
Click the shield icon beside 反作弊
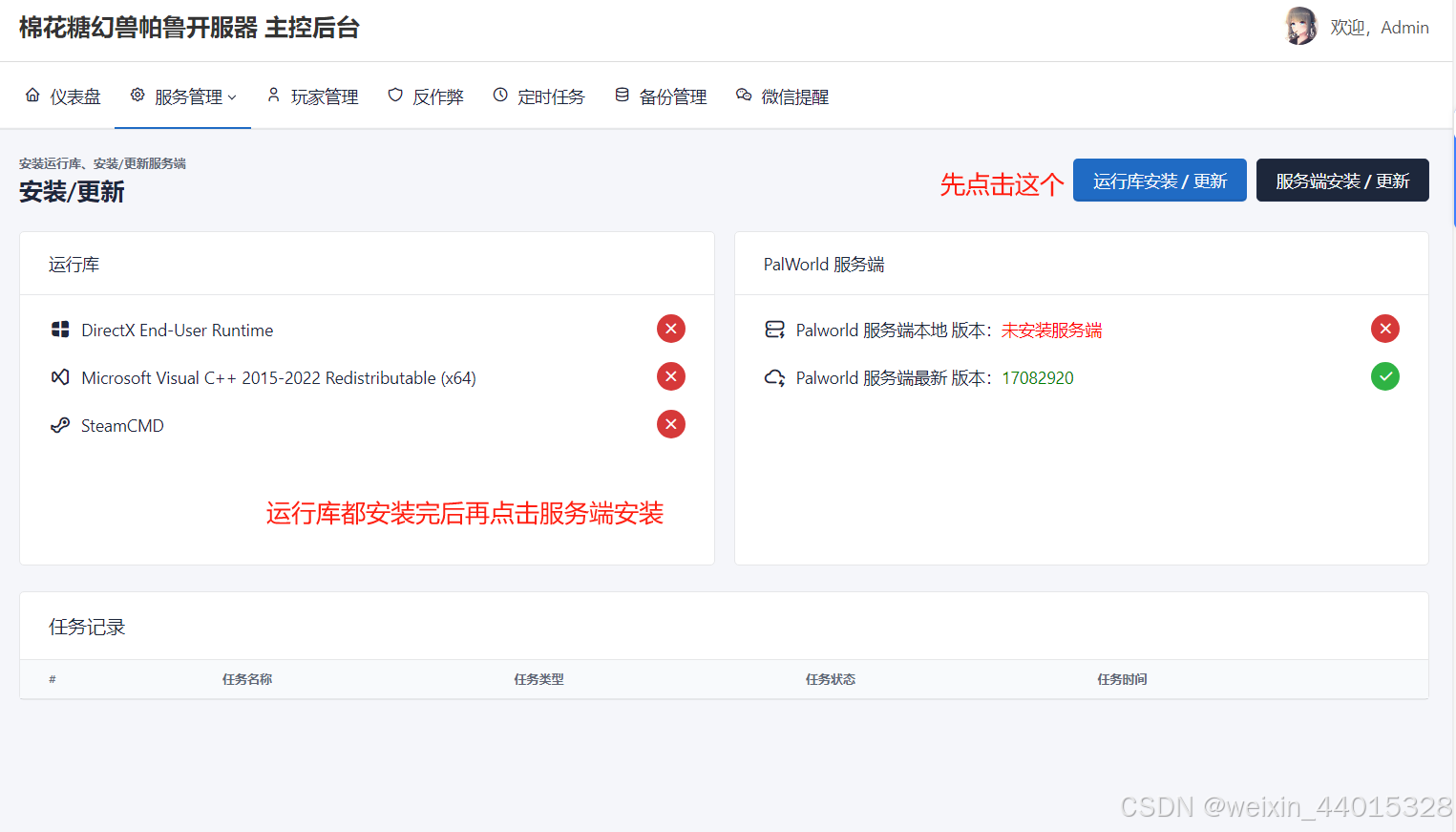395,96
